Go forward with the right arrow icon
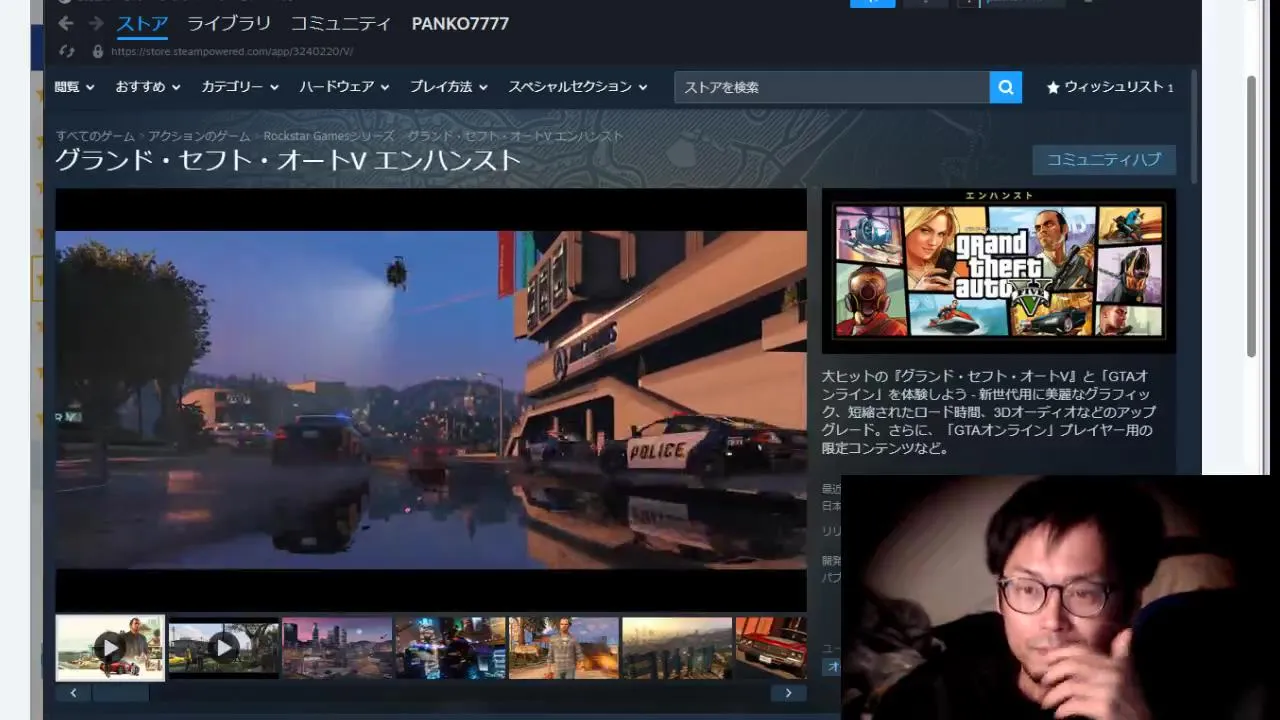 click(96, 23)
